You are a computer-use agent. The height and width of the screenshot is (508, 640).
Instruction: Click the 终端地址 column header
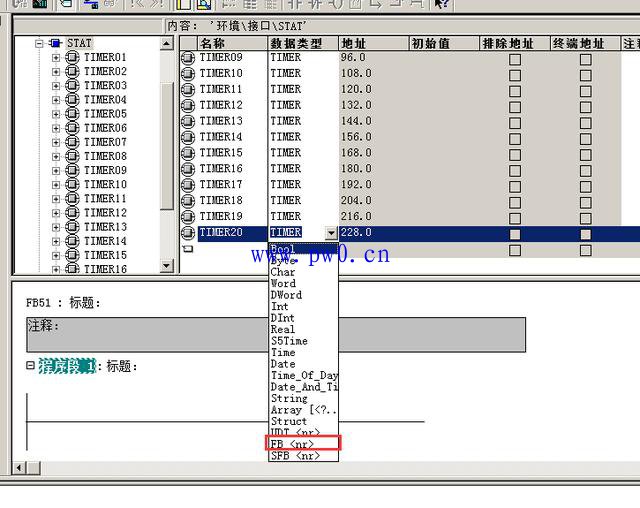pyautogui.click(x=585, y=43)
